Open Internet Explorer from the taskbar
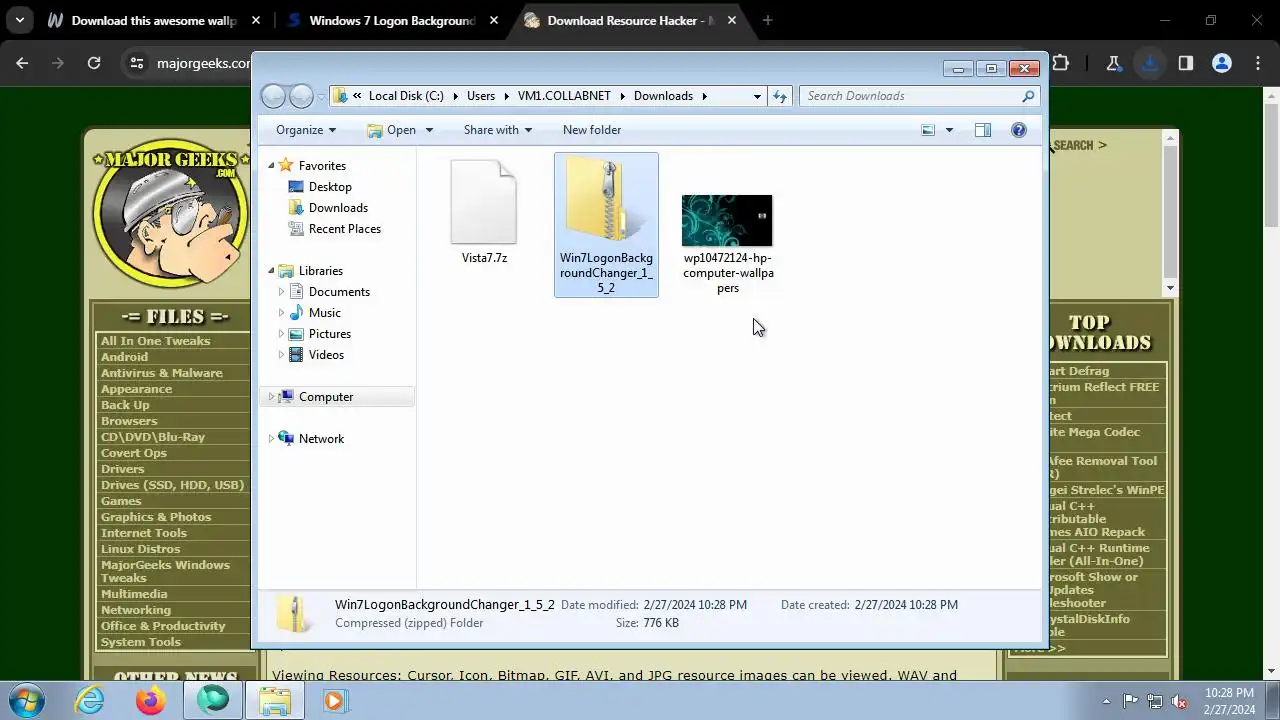Image resolution: width=1280 pixels, height=720 pixels. (x=90, y=701)
